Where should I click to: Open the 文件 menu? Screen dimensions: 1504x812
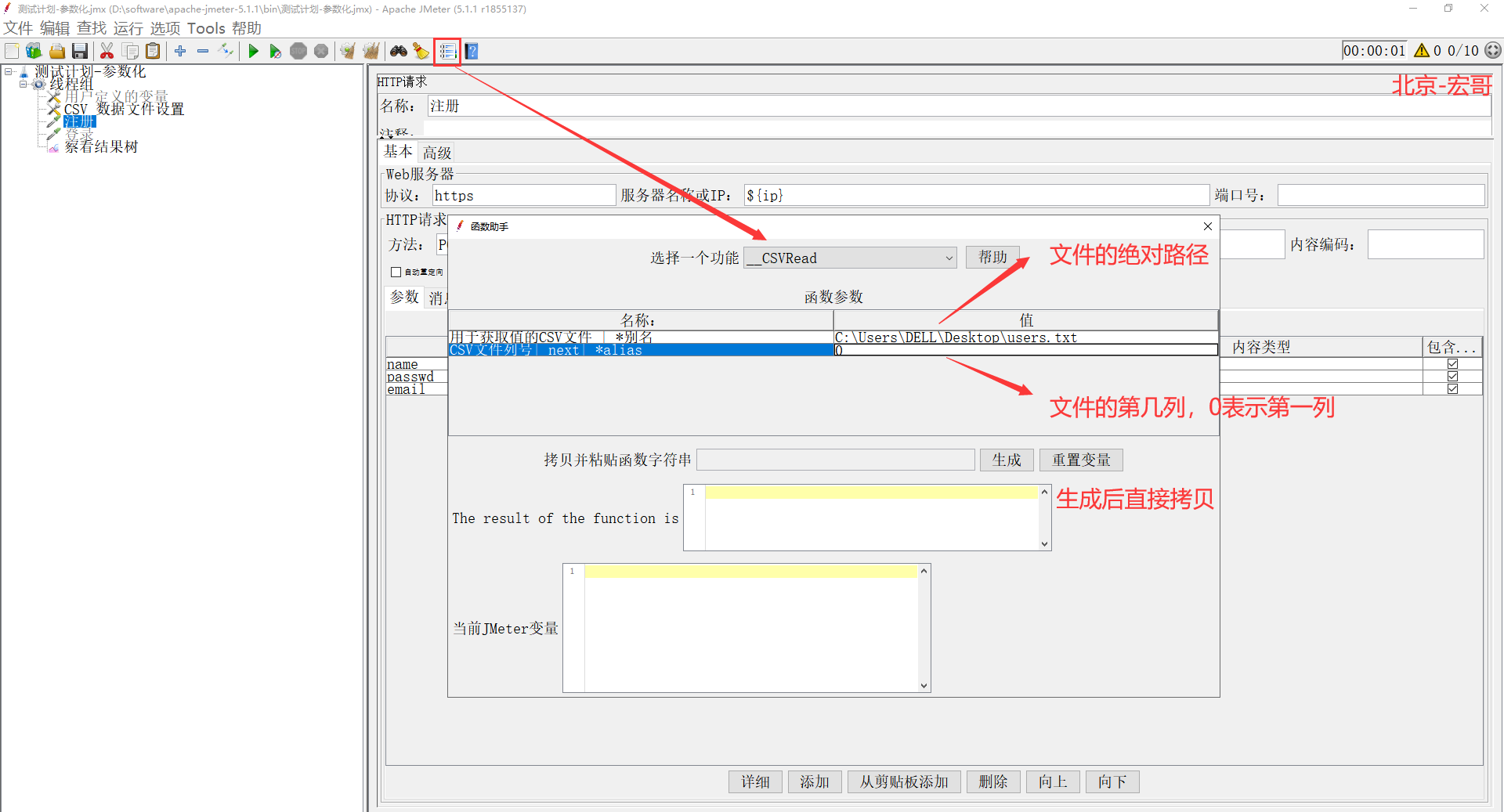(x=18, y=28)
